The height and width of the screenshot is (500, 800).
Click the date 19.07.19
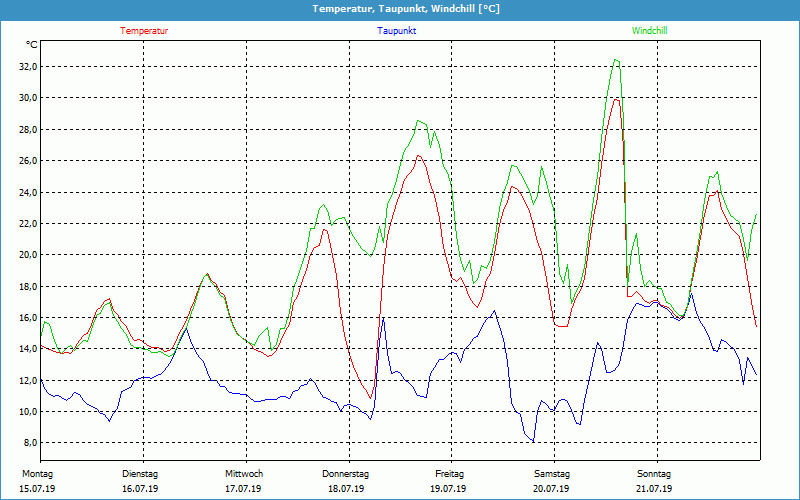[x=448, y=489]
